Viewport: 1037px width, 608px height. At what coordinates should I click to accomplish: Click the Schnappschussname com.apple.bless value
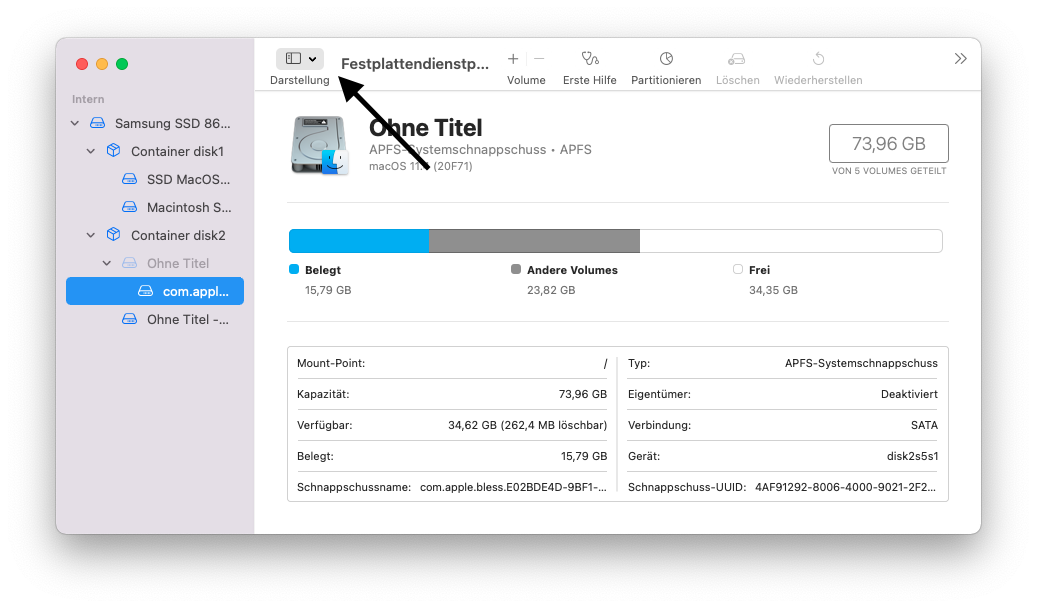pyautogui.click(x=513, y=488)
